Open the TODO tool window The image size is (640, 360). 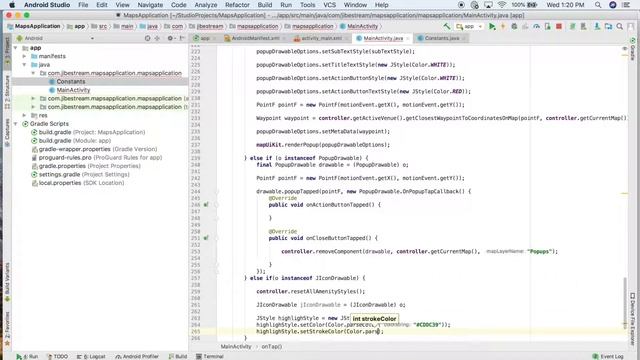[x=58, y=356]
